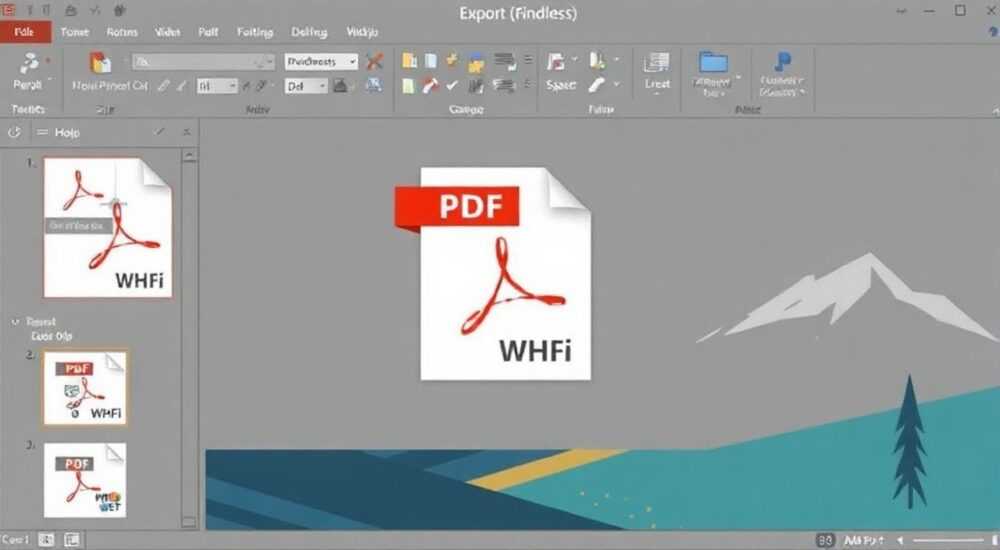Click the yellow sparkle icon in ribbon
This screenshot has height=550, width=1000.
pos(452,59)
